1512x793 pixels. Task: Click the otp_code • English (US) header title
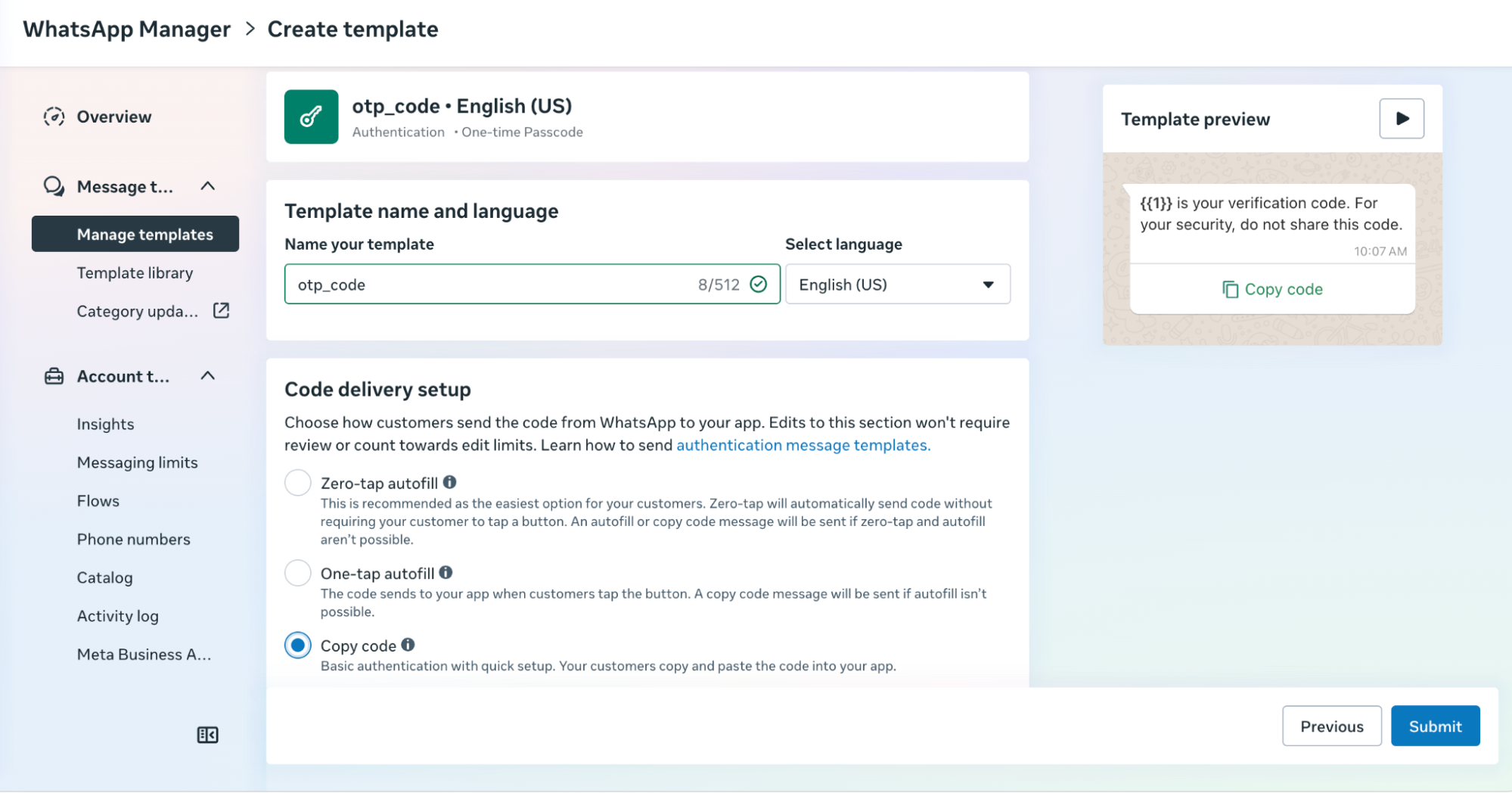pyautogui.click(x=461, y=106)
